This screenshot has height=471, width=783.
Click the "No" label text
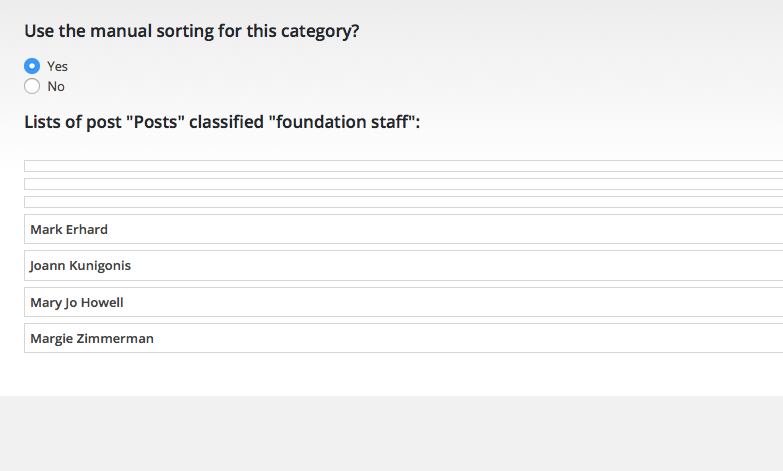[56, 87]
